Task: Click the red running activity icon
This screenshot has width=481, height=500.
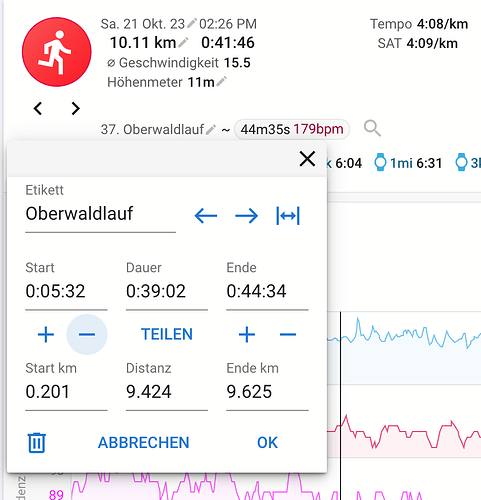Action: (x=57, y=52)
